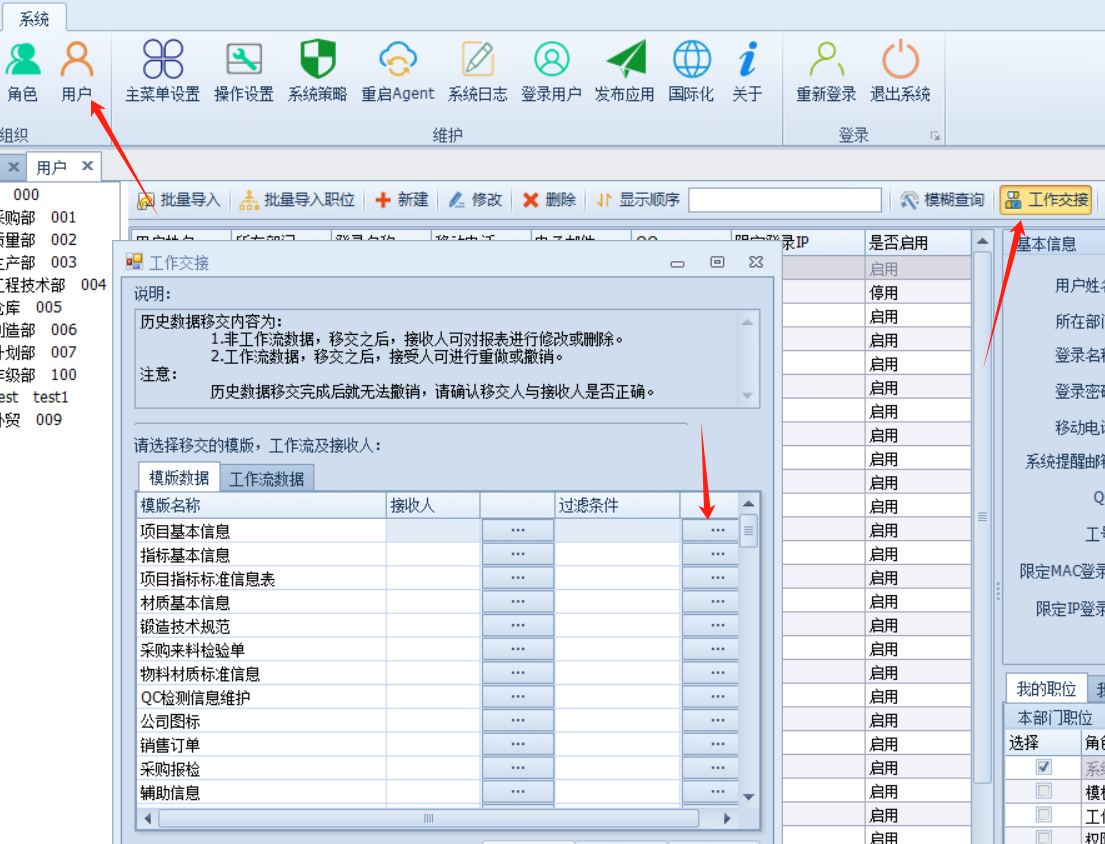Switch to the 工作流数据 tab
1105x844 pixels.
[266, 478]
